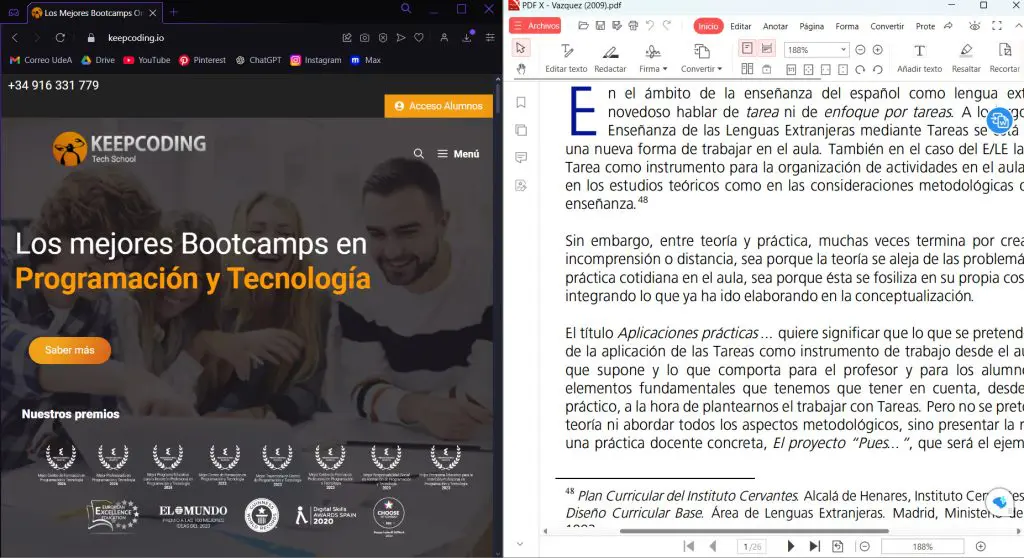The height and width of the screenshot is (558, 1024).
Task: Switch to the Anotar tab
Action: (775, 26)
